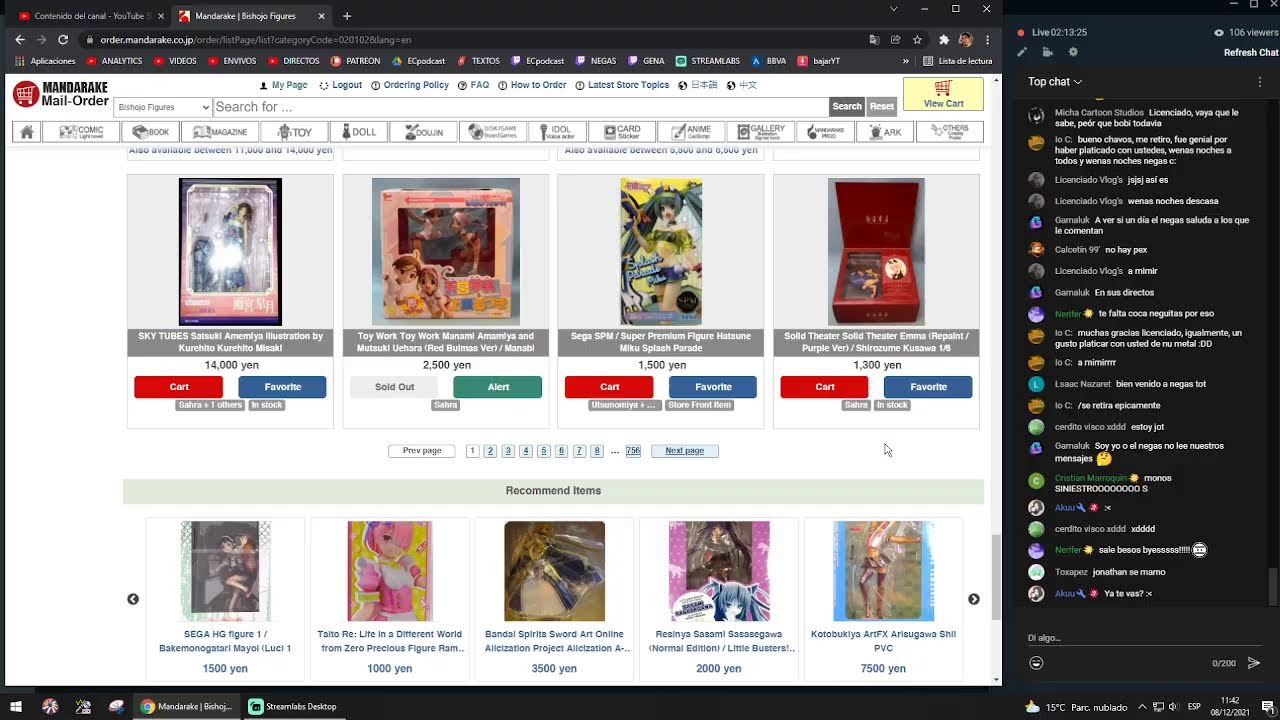Jump to page 756
This screenshot has height=720, width=1280.
tap(633, 451)
